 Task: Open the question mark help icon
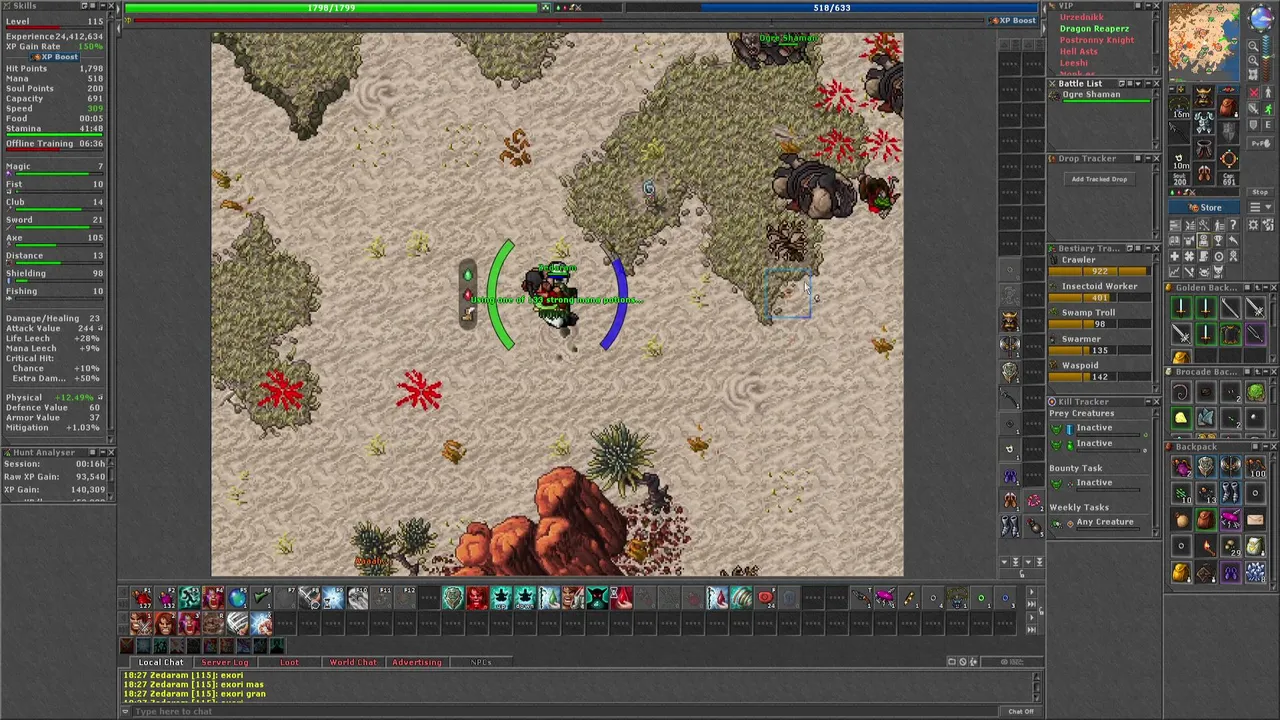pos(1233,225)
